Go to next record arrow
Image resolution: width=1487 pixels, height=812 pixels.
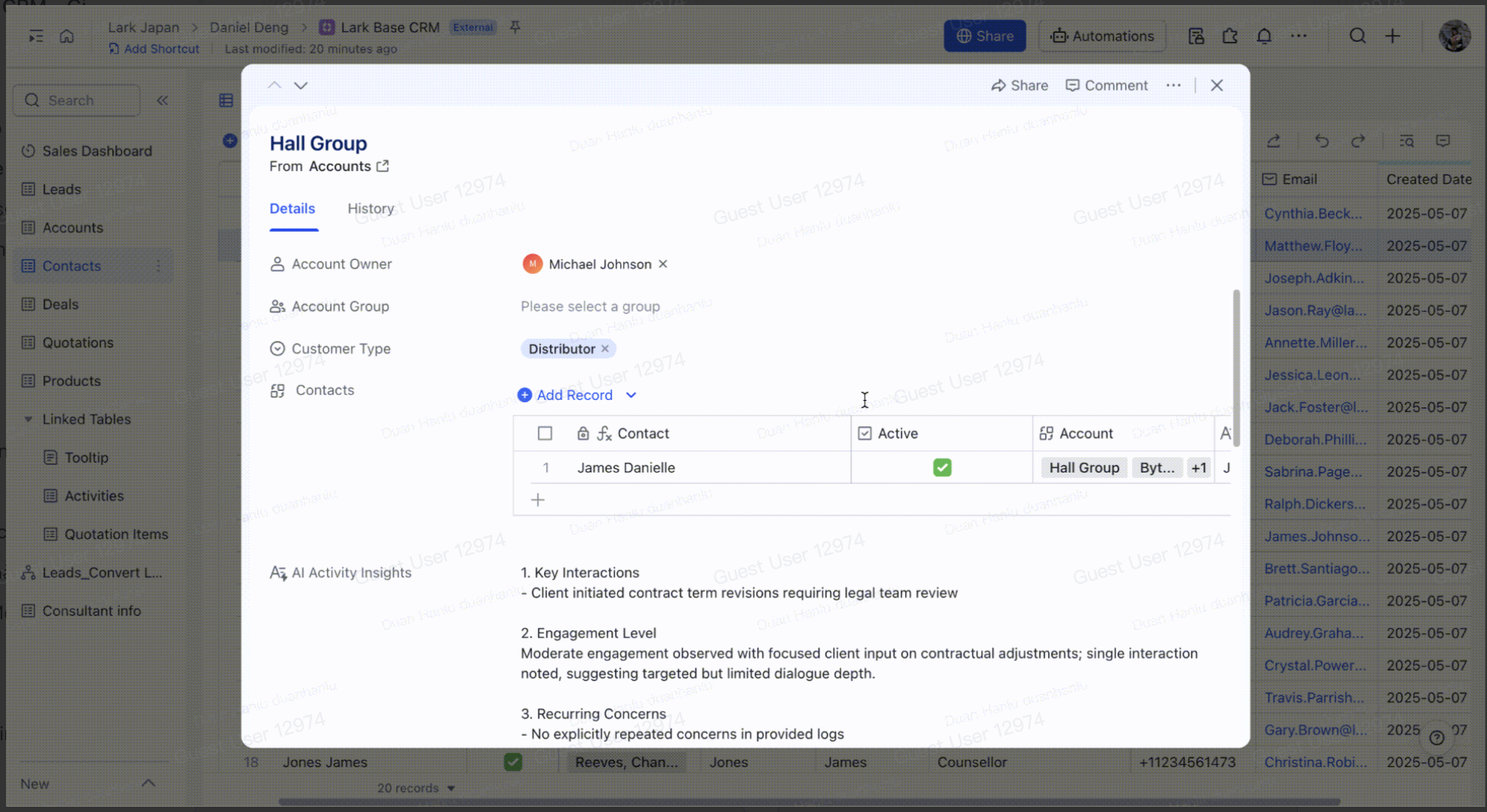pos(301,85)
